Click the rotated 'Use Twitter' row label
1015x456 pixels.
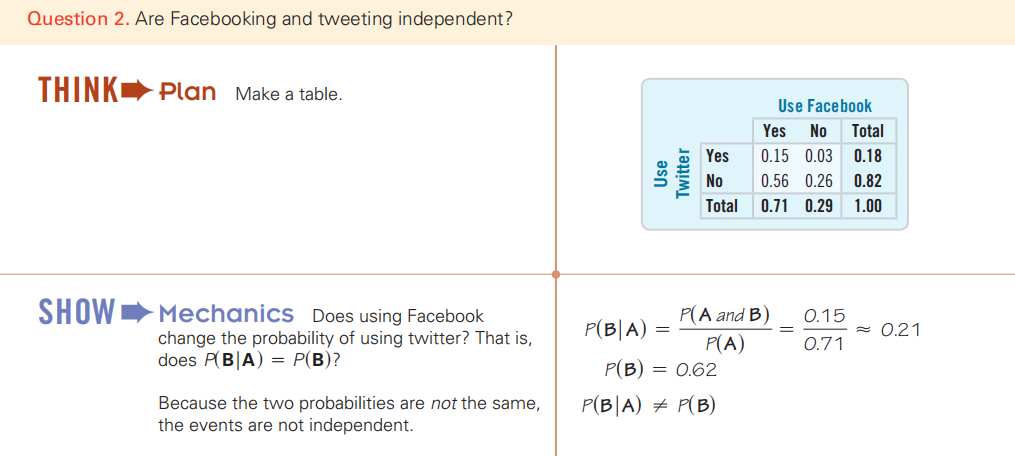(x=670, y=173)
